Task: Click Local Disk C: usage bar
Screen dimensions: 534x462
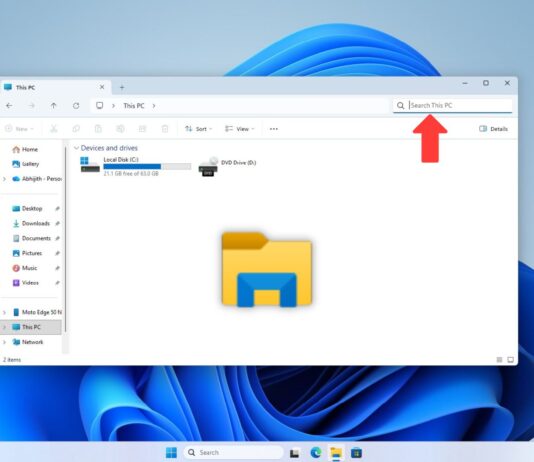Action: pos(147,166)
